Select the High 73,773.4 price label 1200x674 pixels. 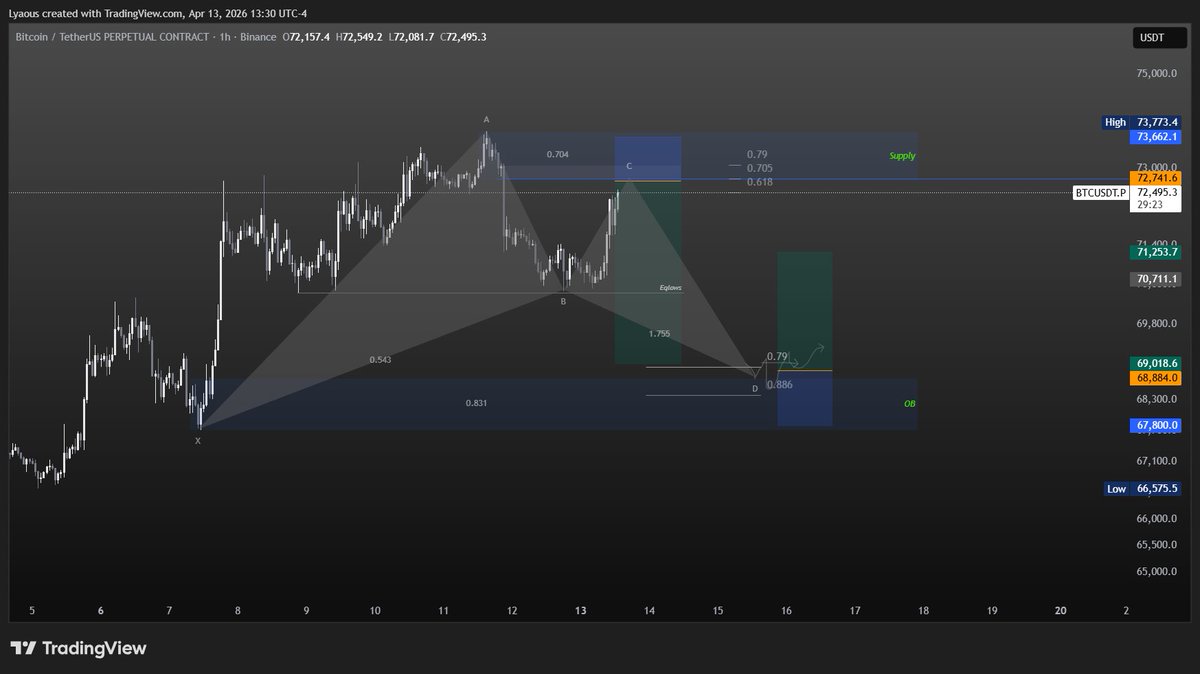pyautogui.click(x=1140, y=122)
